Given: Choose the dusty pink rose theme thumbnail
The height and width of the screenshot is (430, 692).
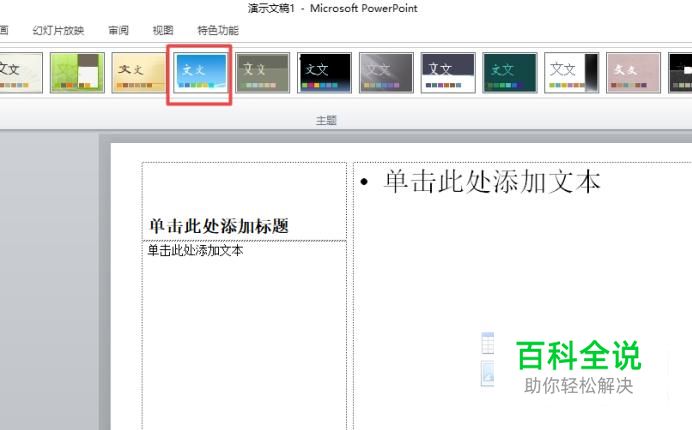Looking at the screenshot, I should tap(633, 73).
